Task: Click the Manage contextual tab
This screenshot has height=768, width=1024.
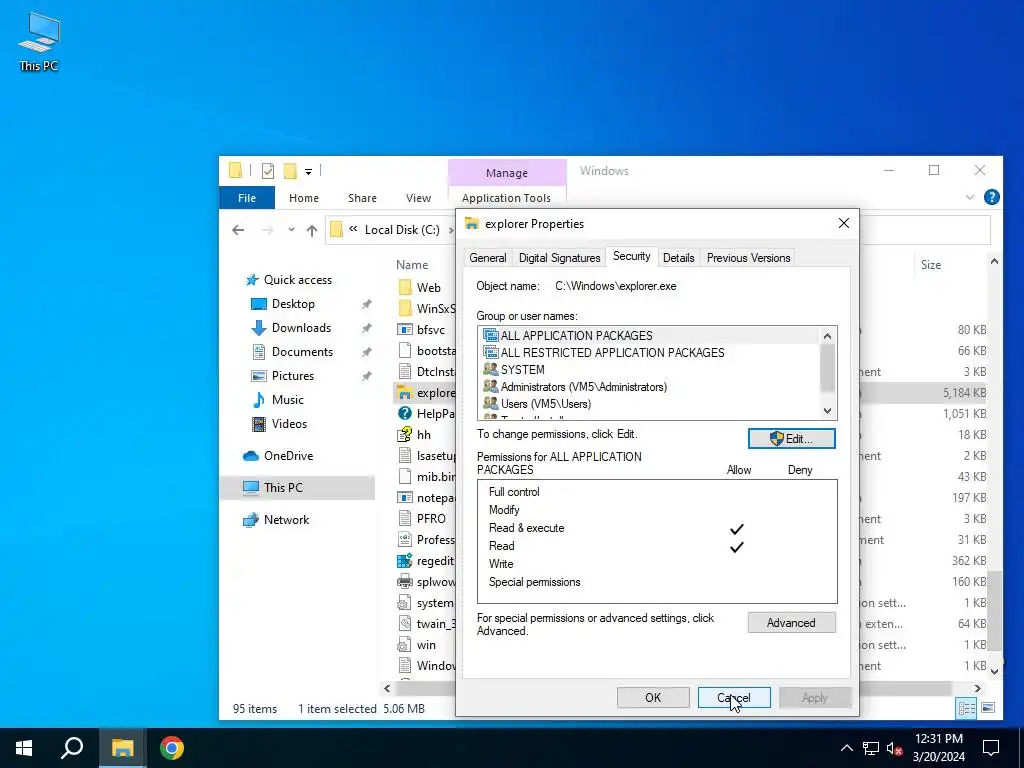Action: coord(507,173)
